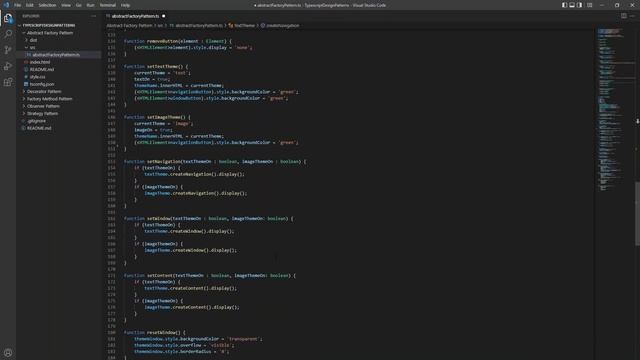
Task: Open the Edit menu
Action: pos(30,5)
